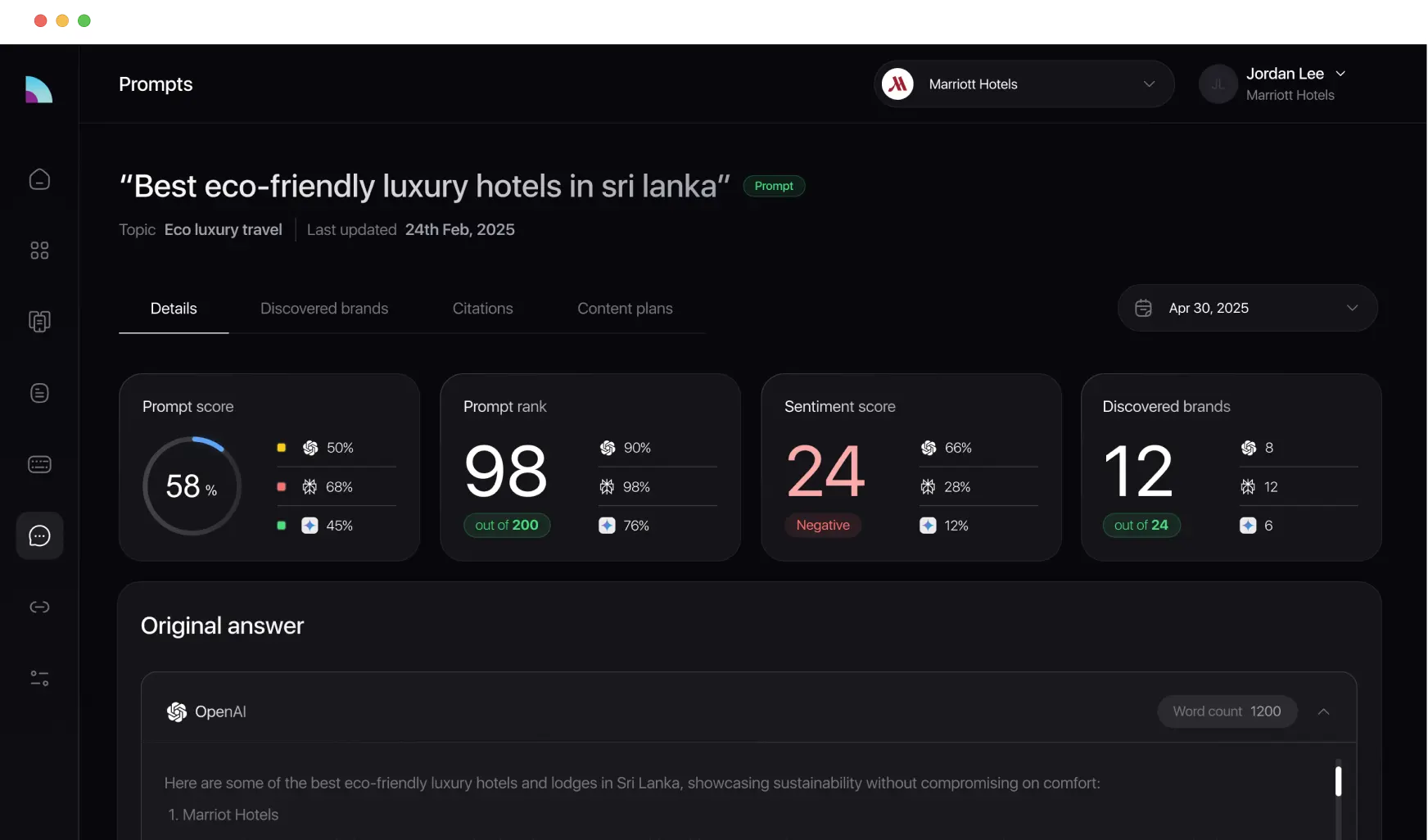The height and width of the screenshot is (840, 1428).
Task: Click the Negative sentiment badge
Action: [x=823, y=525]
